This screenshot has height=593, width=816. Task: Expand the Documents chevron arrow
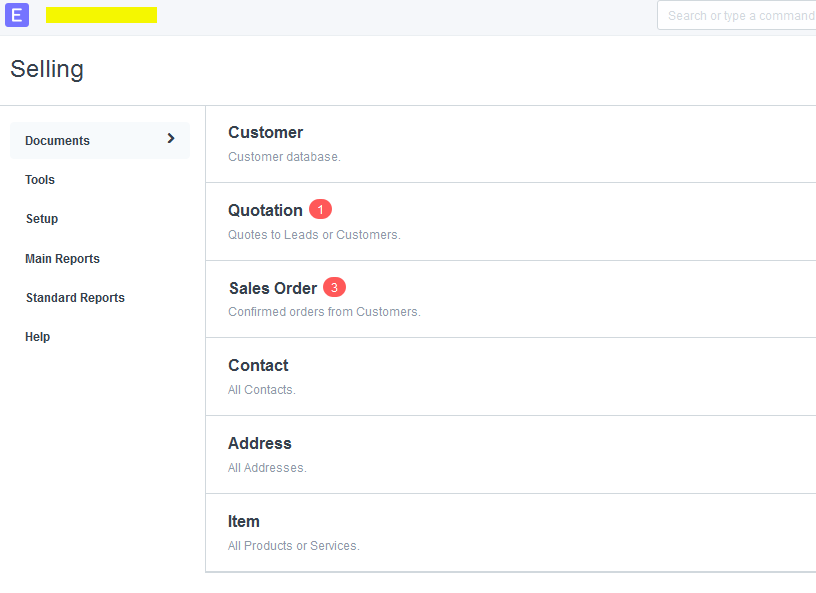171,138
